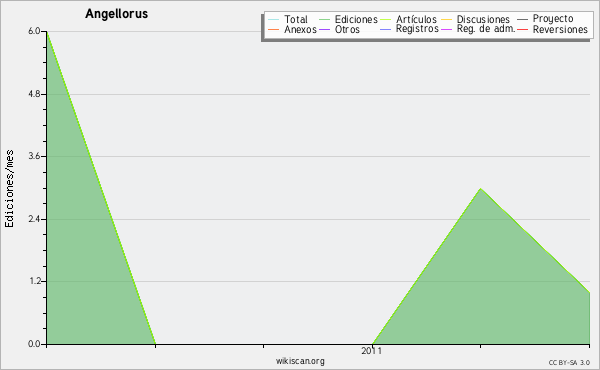Click the Ediciones/mes y-axis title
Screen dimensions: 600x370
pos(9,188)
